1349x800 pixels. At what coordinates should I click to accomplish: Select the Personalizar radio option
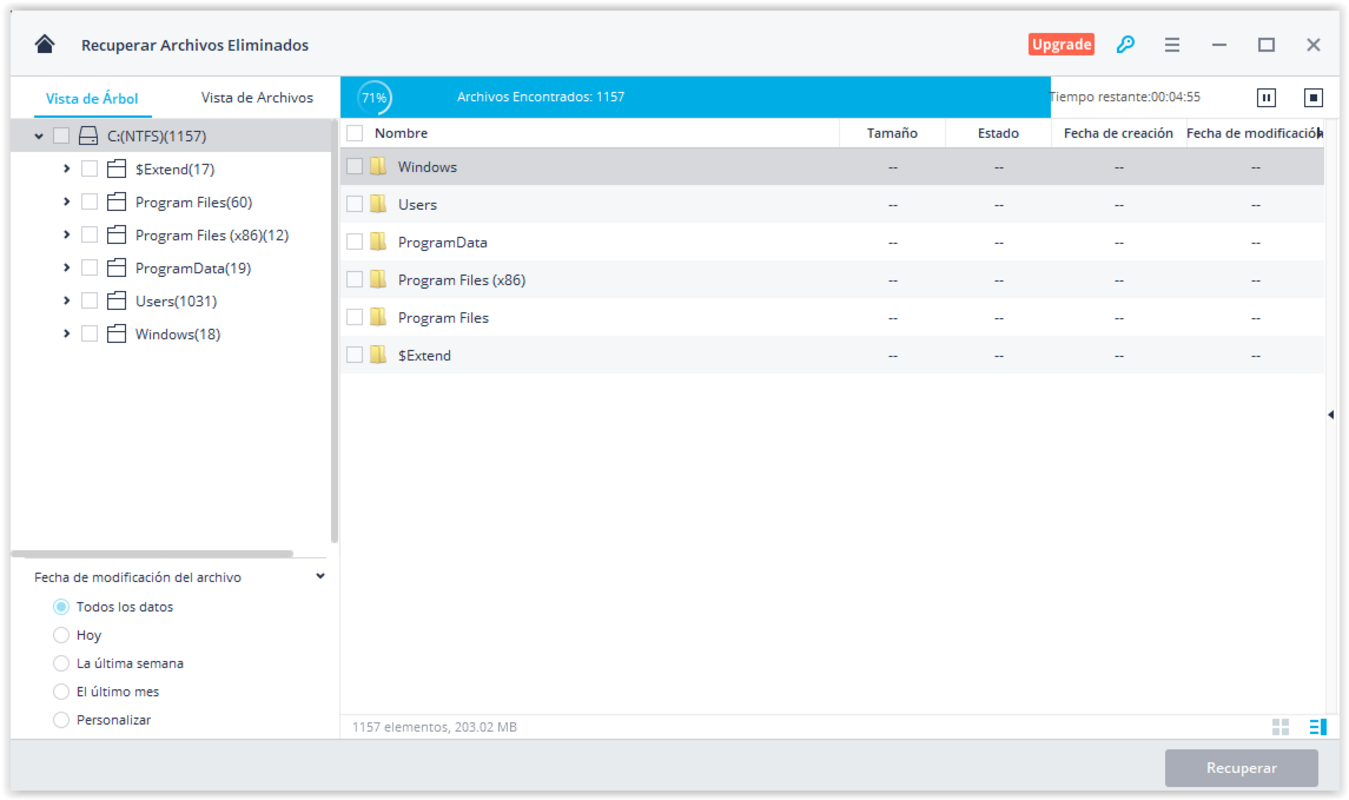coord(61,720)
